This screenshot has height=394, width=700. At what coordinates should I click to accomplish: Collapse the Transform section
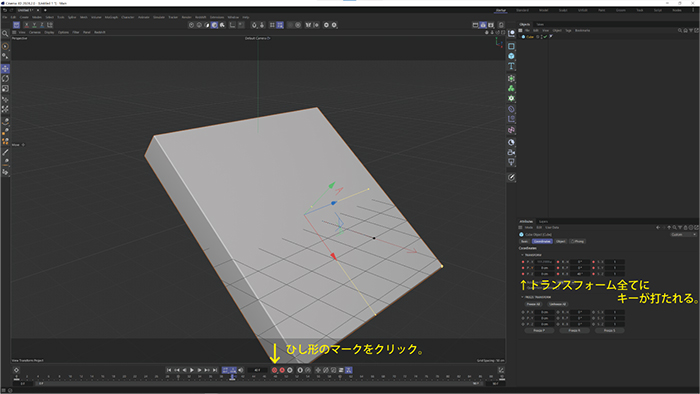pos(523,255)
